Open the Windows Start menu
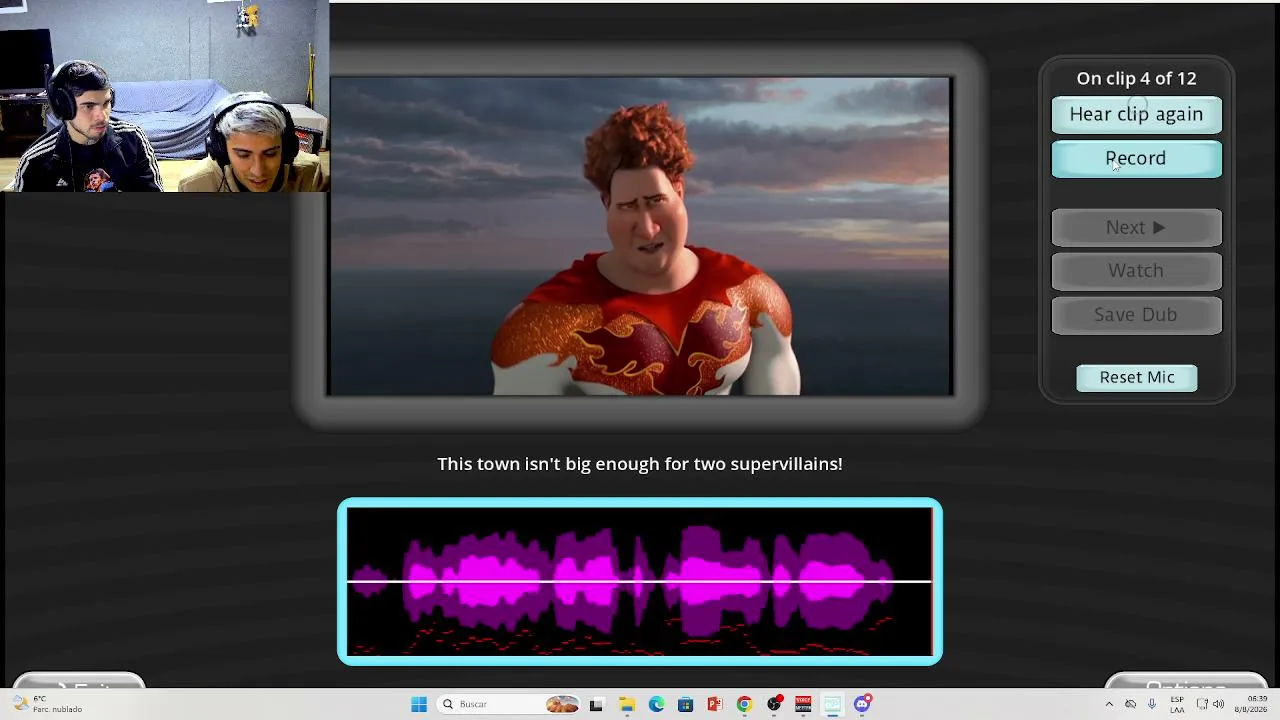 tap(419, 704)
